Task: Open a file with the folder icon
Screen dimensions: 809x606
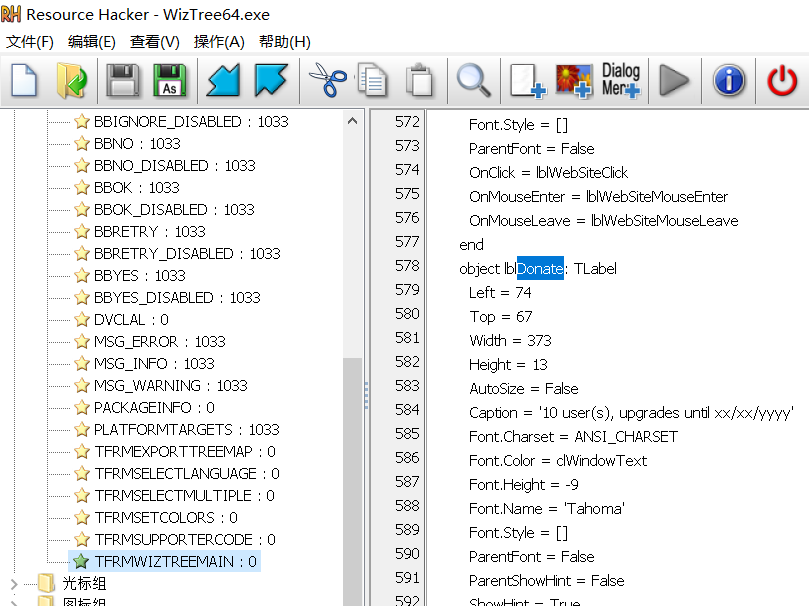Action: pos(72,80)
